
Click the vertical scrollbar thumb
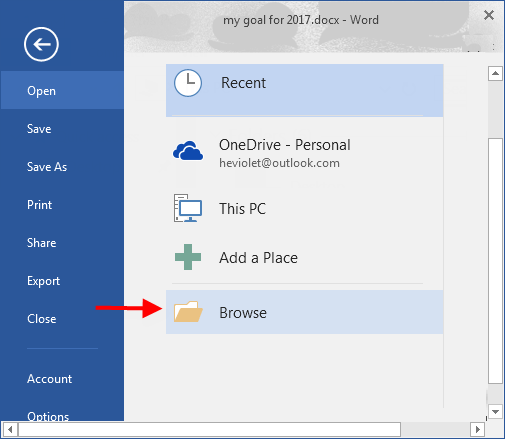tap(495, 261)
